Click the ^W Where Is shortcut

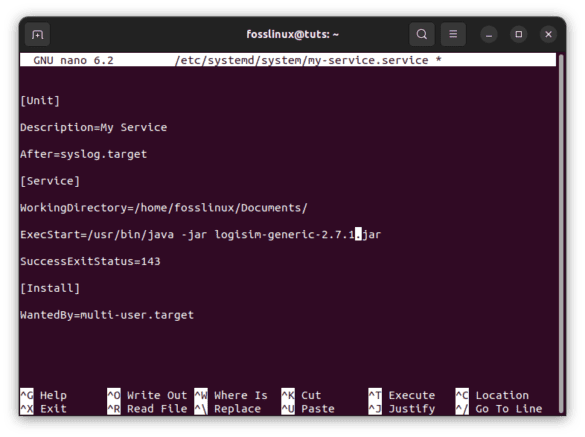coord(231,395)
